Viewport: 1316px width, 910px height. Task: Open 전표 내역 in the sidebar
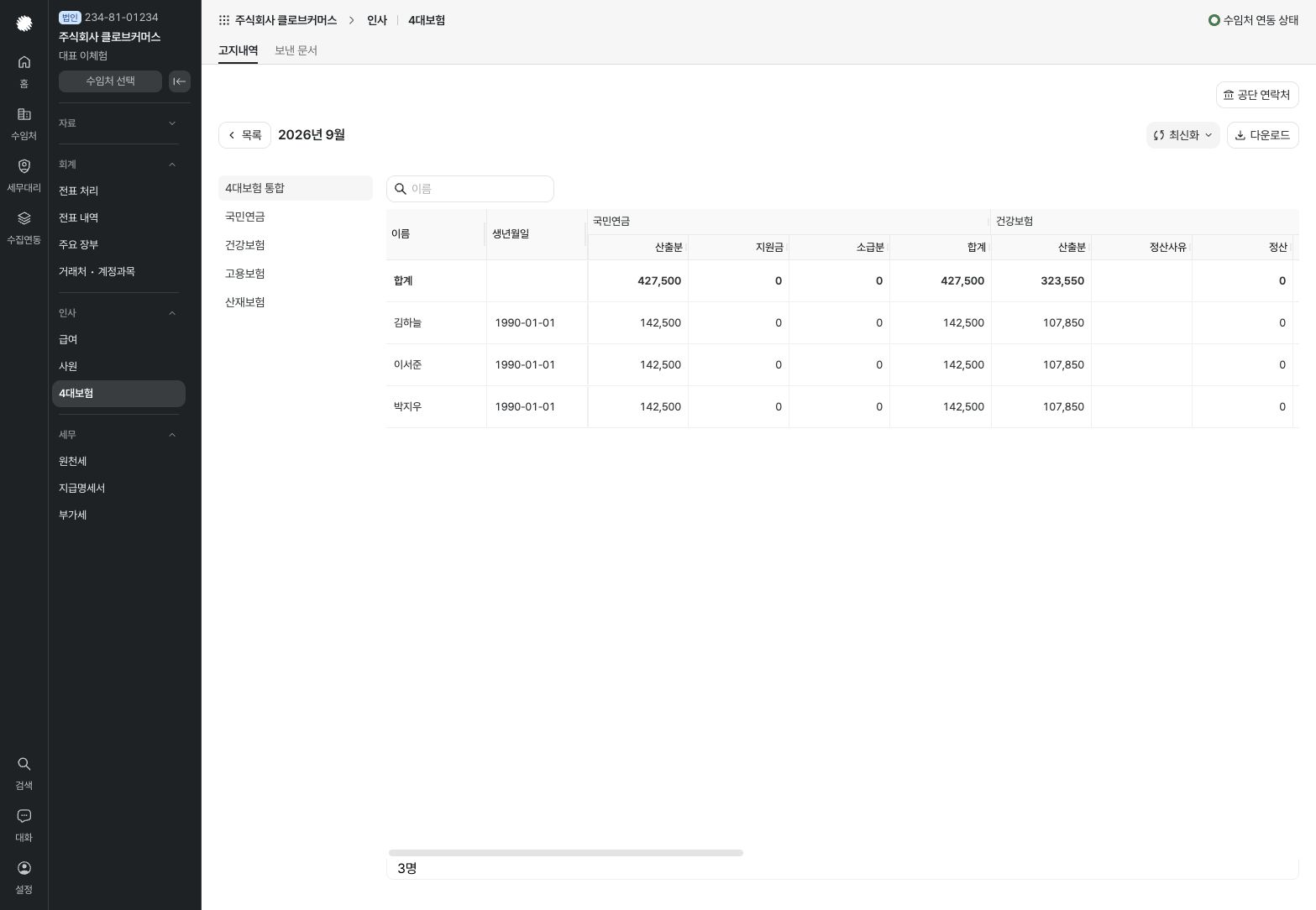point(118,218)
